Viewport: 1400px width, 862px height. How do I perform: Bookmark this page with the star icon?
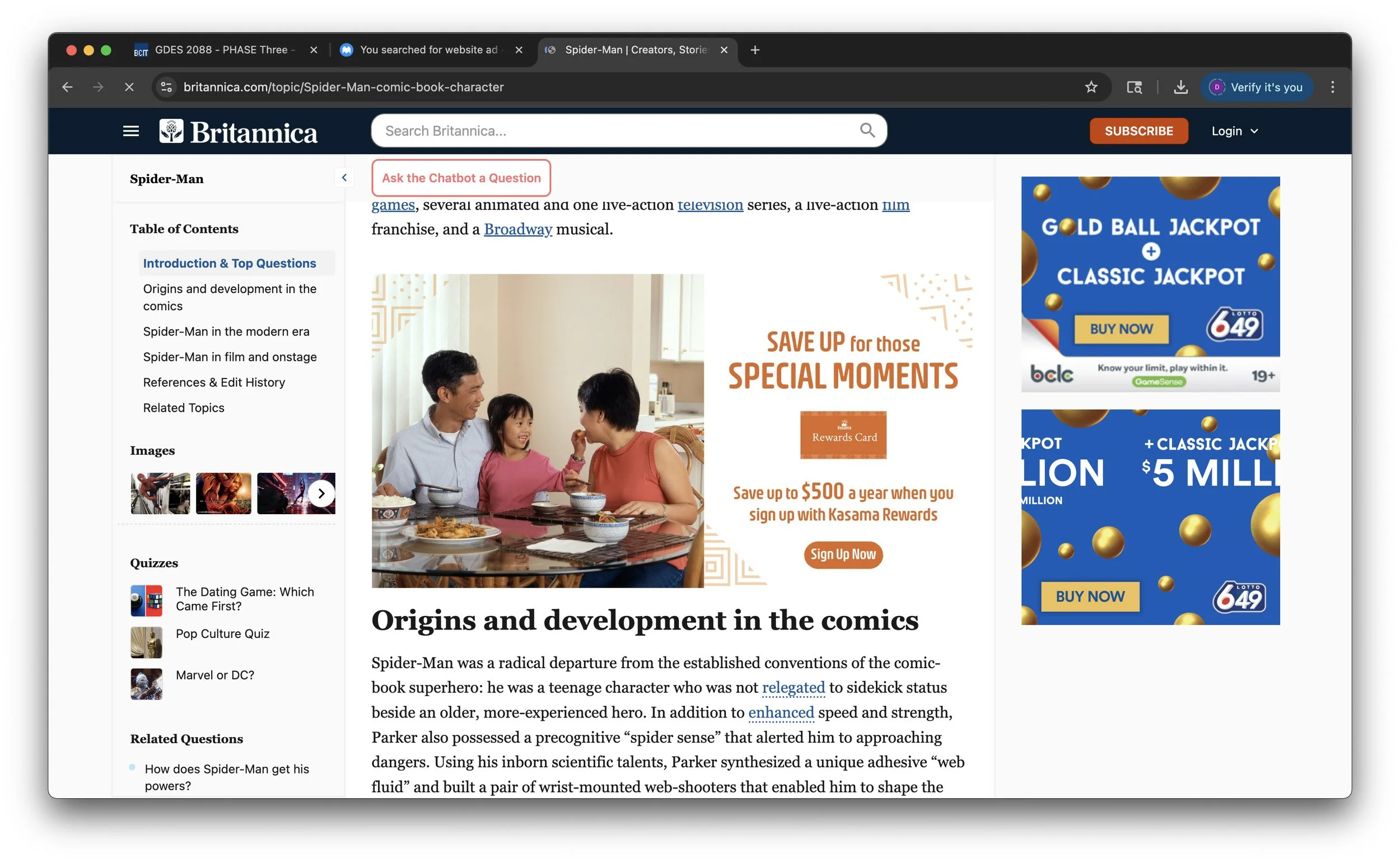tap(1090, 87)
